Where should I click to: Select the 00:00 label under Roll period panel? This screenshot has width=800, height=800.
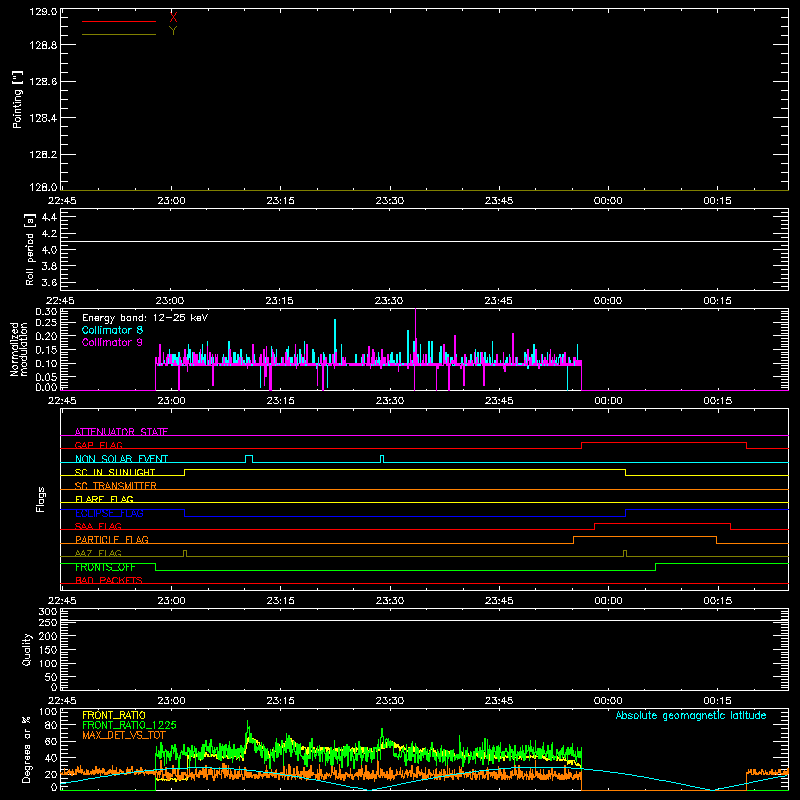[x=608, y=301]
